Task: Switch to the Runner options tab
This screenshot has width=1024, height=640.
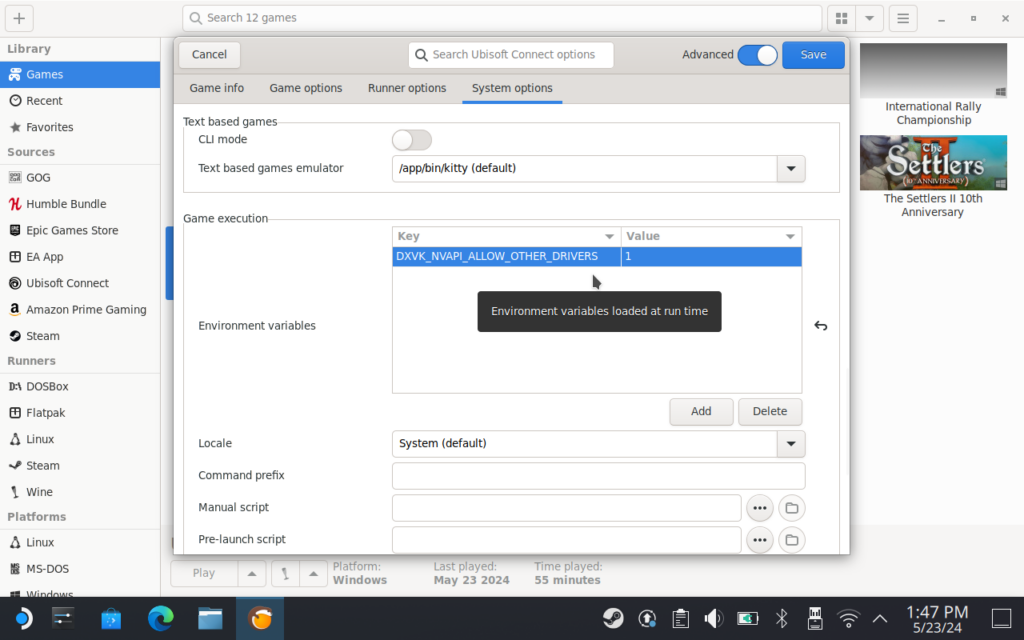Action: [x=407, y=88]
